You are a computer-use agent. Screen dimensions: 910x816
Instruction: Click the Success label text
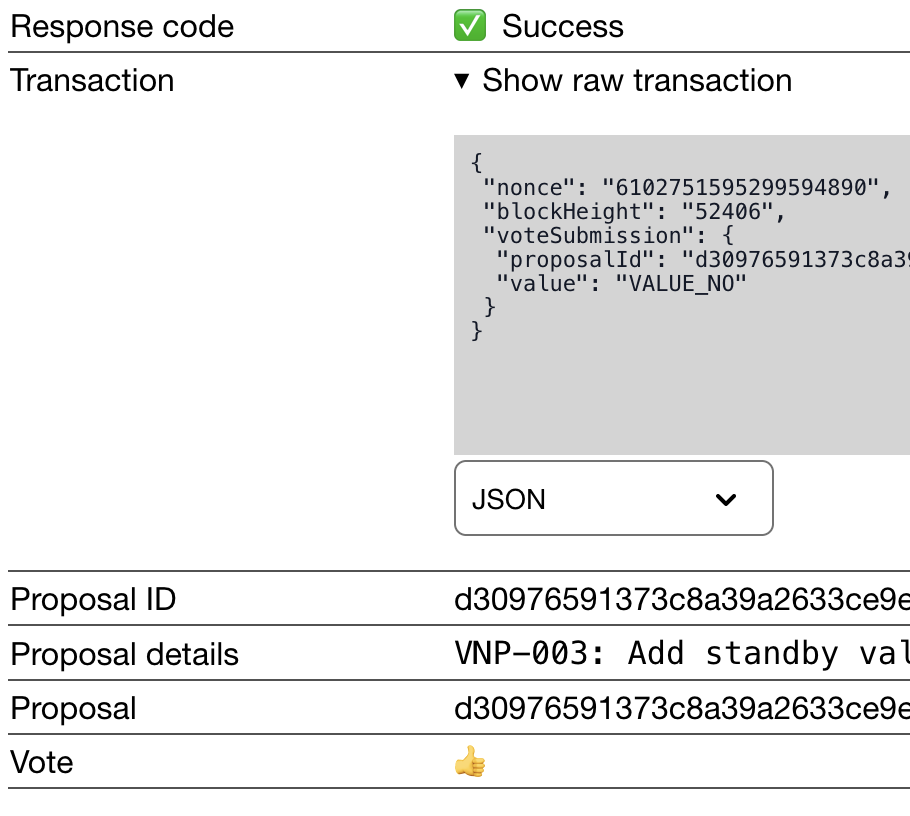tap(563, 26)
